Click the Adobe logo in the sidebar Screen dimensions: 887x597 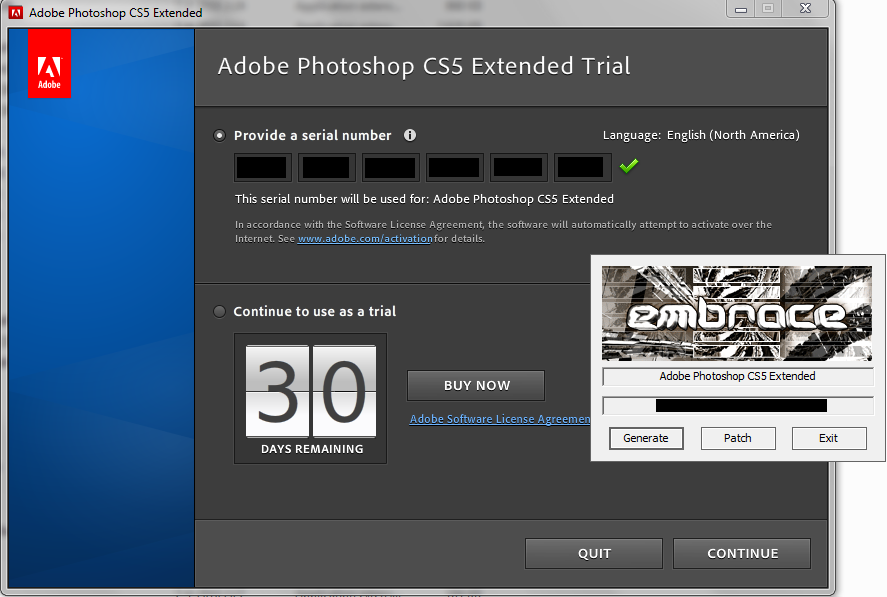coord(49,63)
